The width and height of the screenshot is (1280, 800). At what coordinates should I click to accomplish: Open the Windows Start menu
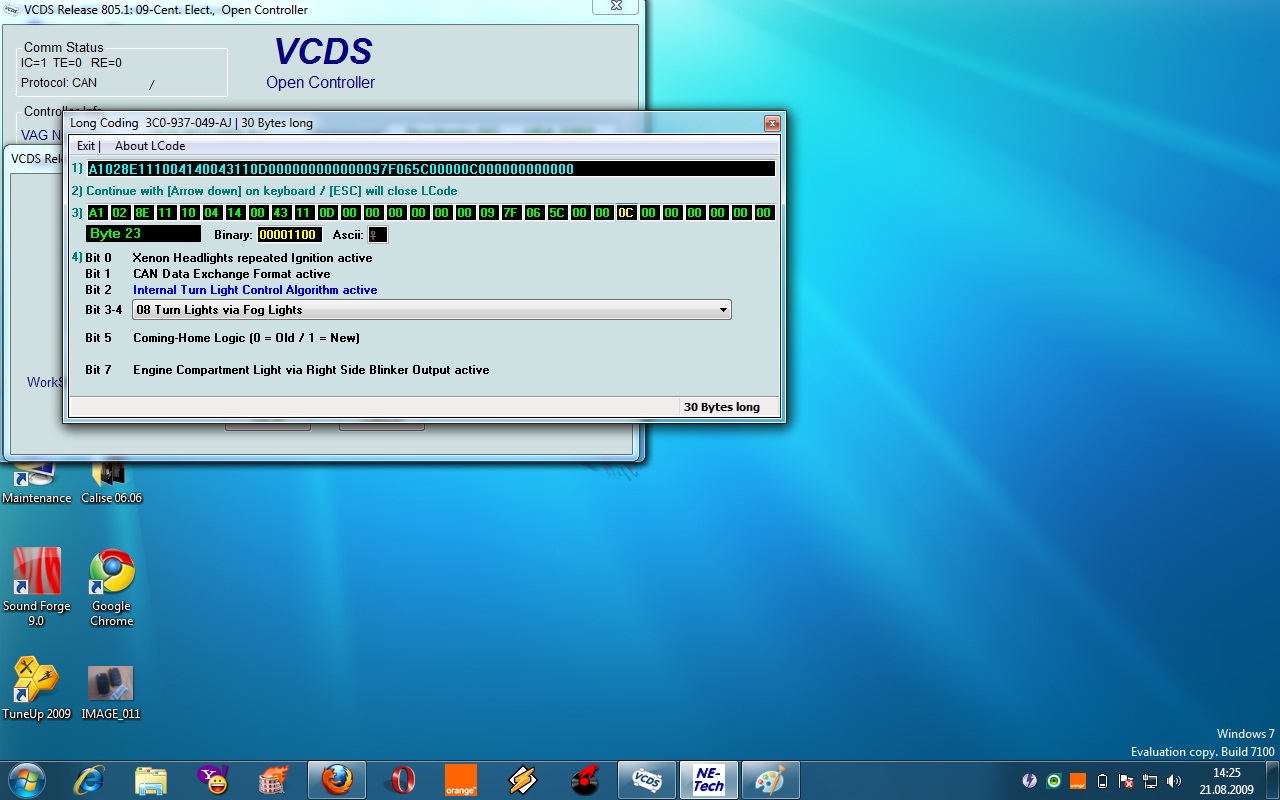(x=27, y=779)
